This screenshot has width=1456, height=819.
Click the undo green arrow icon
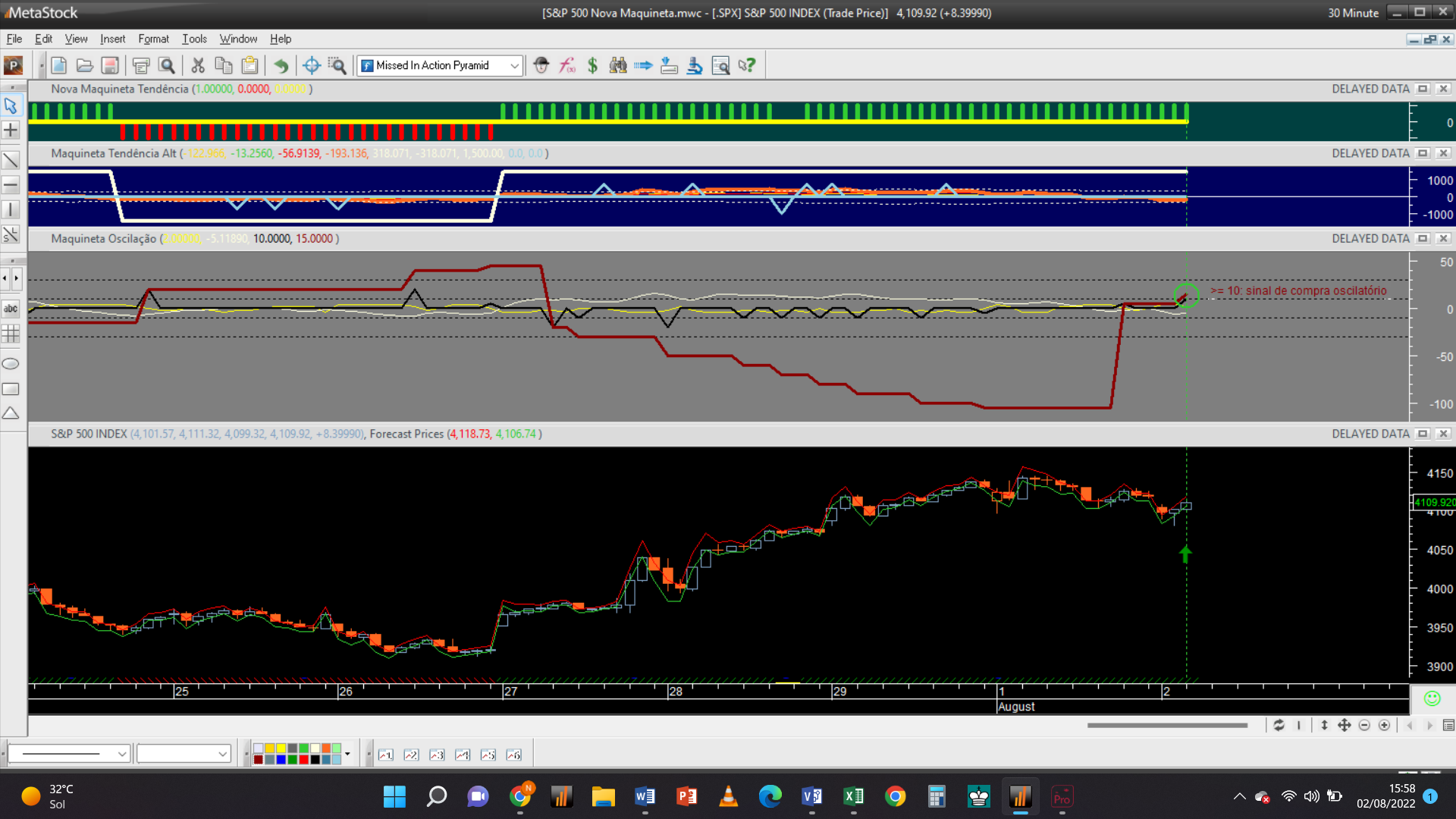click(281, 66)
